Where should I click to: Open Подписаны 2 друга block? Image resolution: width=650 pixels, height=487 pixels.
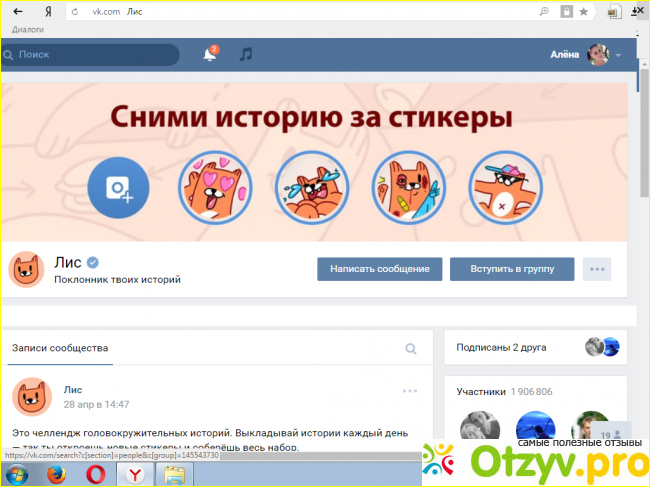(x=535, y=347)
